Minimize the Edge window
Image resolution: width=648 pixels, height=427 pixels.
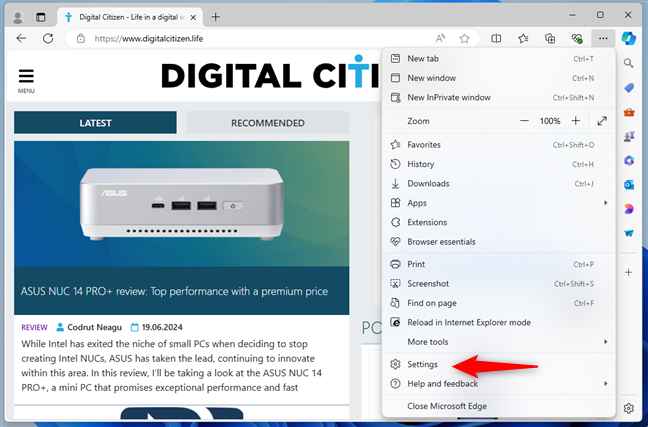[572, 15]
